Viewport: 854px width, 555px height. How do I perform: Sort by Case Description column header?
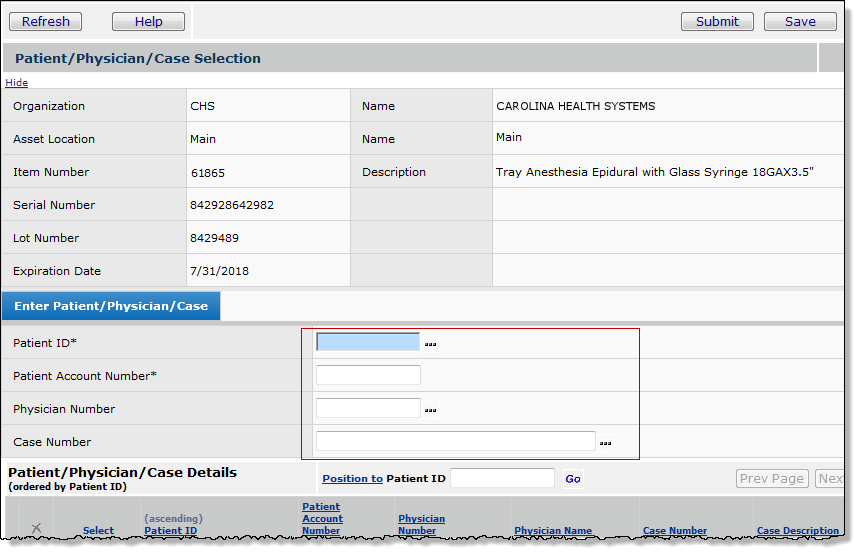(x=797, y=531)
